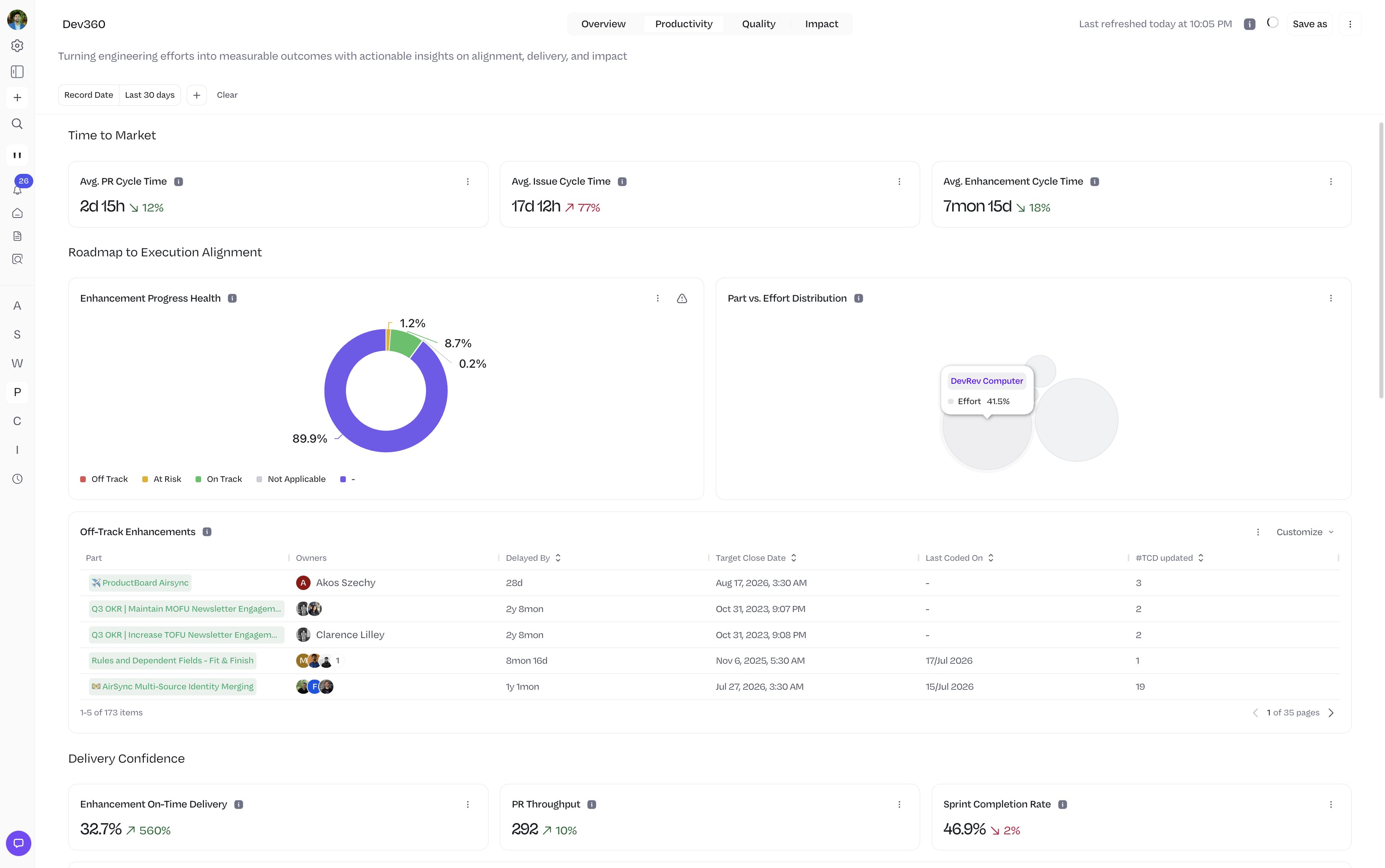The width and height of the screenshot is (1385, 868).
Task: Toggle On Track legend entry
Action: [219, 479]
